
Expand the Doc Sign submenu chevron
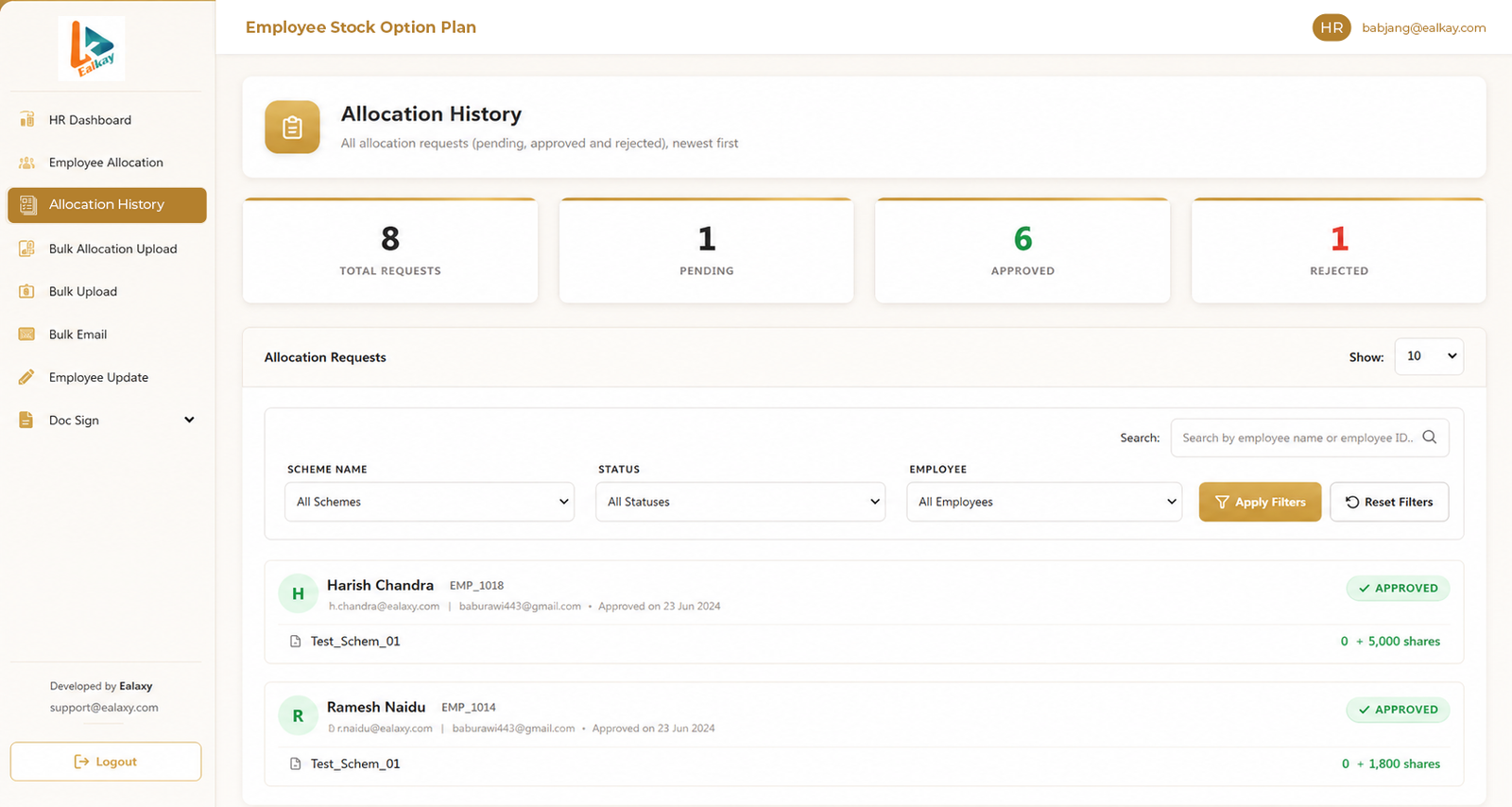point(189,420)
